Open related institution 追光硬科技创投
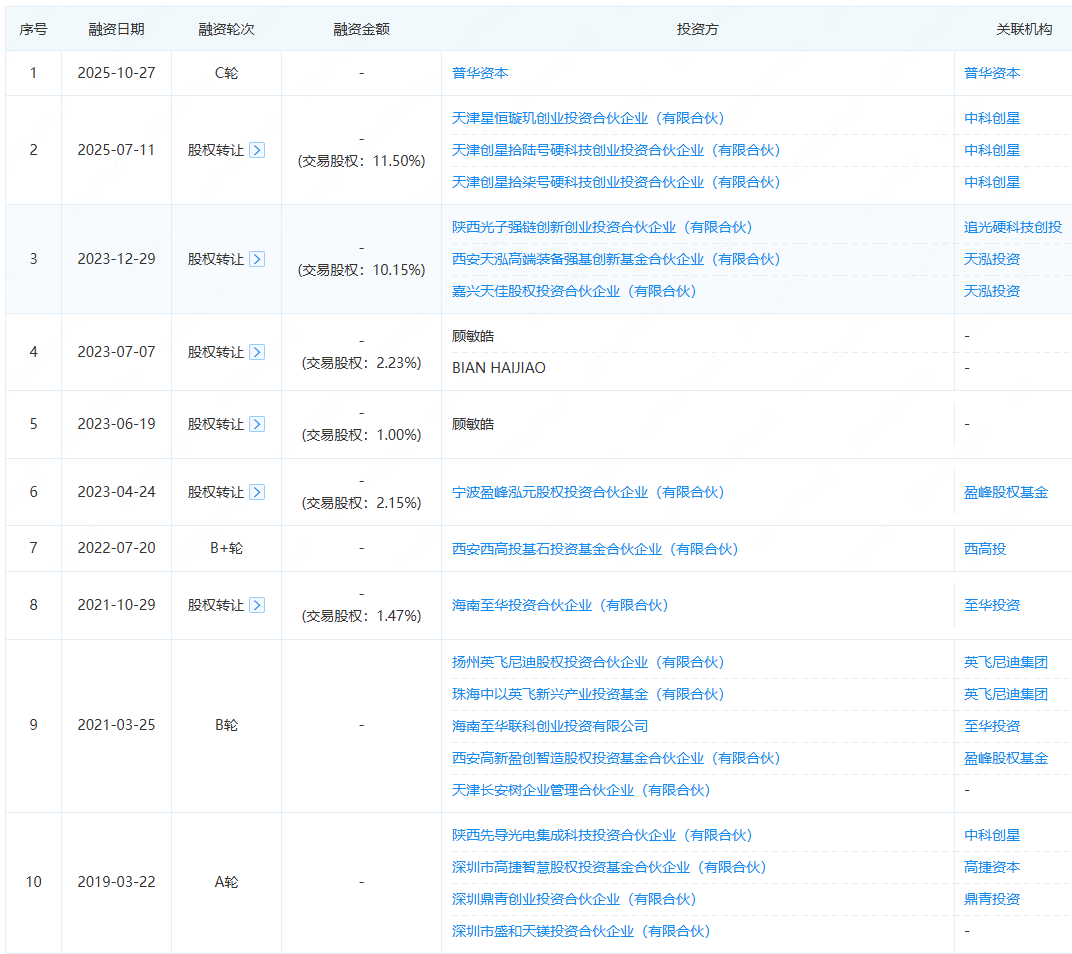 [1012, 227]
